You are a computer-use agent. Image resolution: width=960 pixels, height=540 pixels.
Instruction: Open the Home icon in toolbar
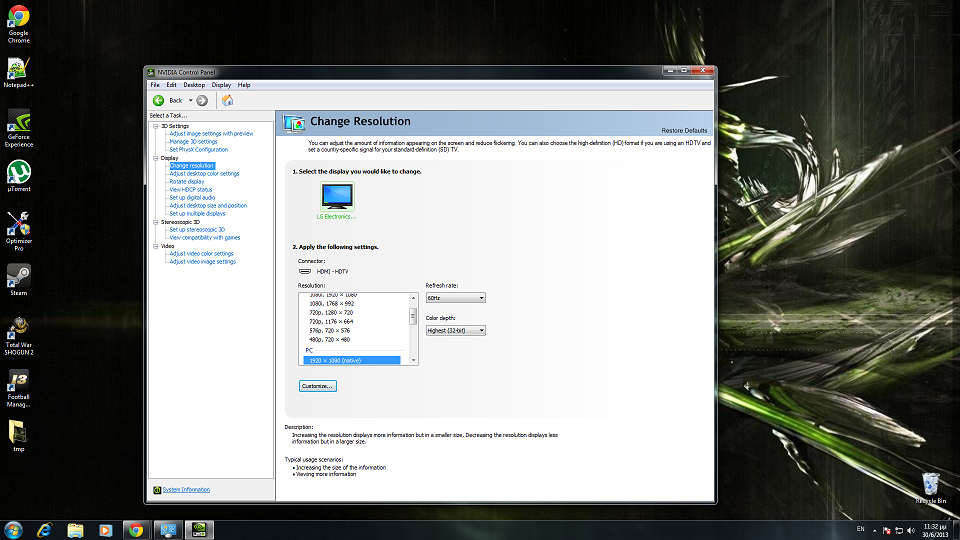[x=228, y=100]
